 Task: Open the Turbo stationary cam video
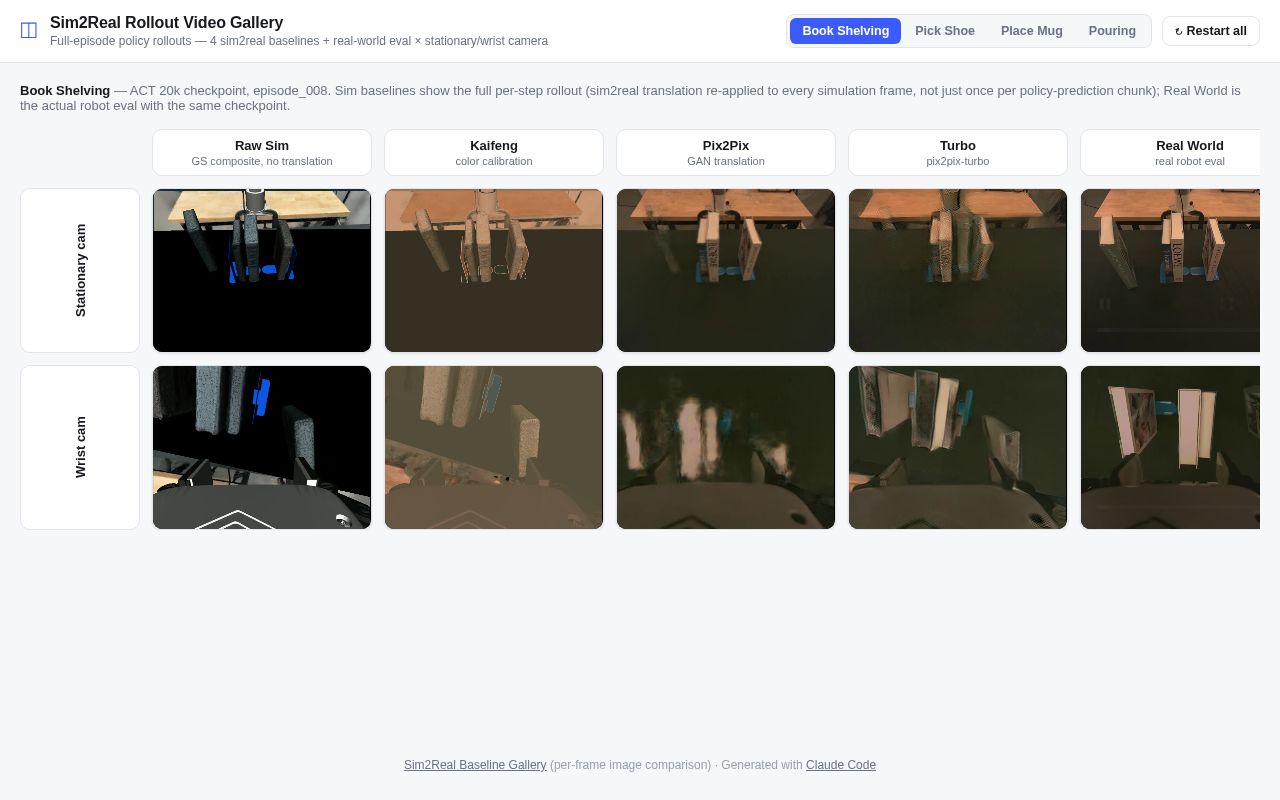point(958,271)
